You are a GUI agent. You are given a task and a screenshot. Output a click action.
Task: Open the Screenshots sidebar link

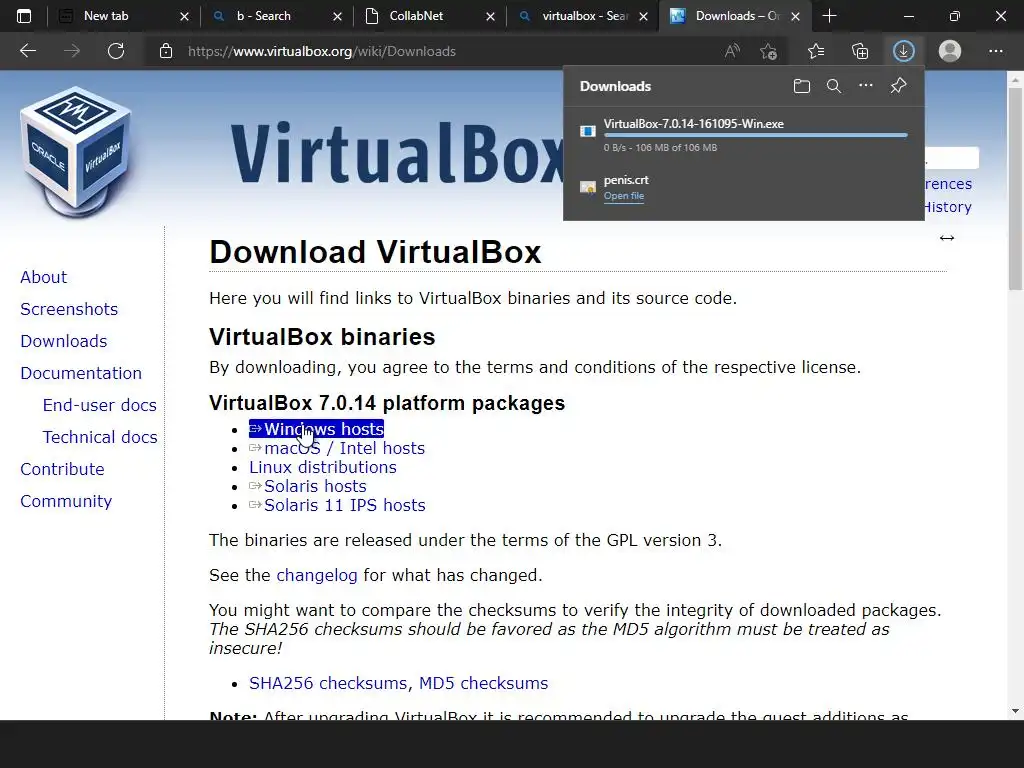tap(69, 309)
